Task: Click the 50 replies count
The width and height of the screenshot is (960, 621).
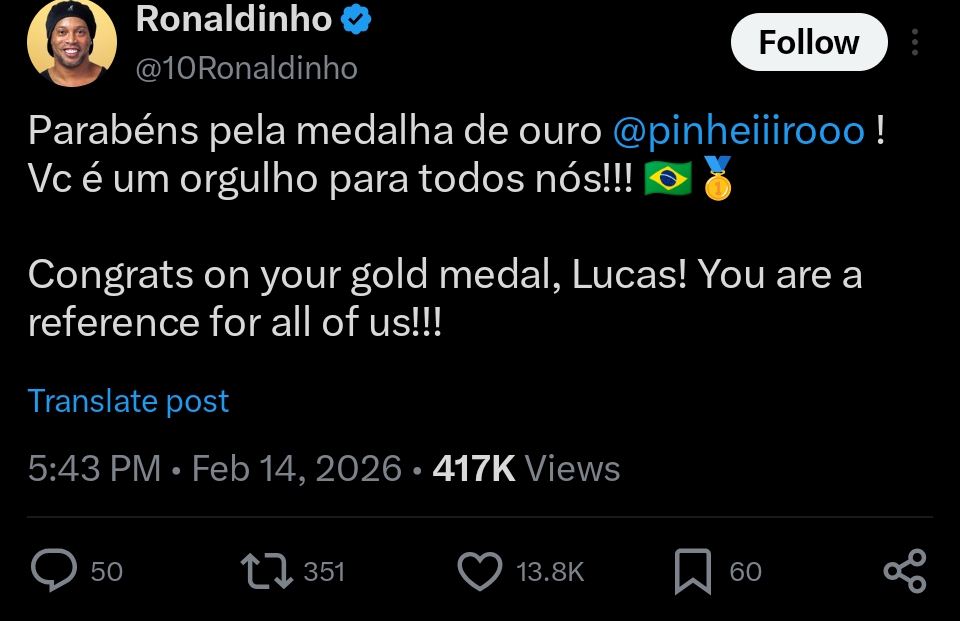Action: tap(107, 572)
